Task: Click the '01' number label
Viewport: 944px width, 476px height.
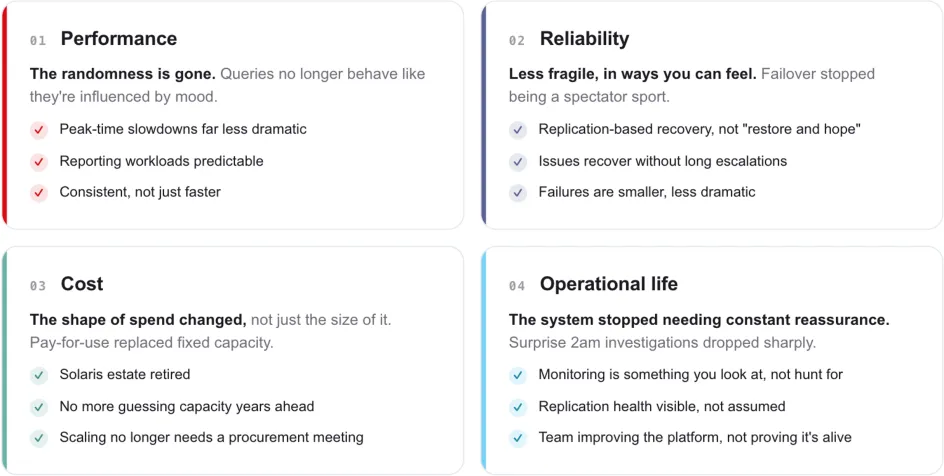Action: click(38, 41)
